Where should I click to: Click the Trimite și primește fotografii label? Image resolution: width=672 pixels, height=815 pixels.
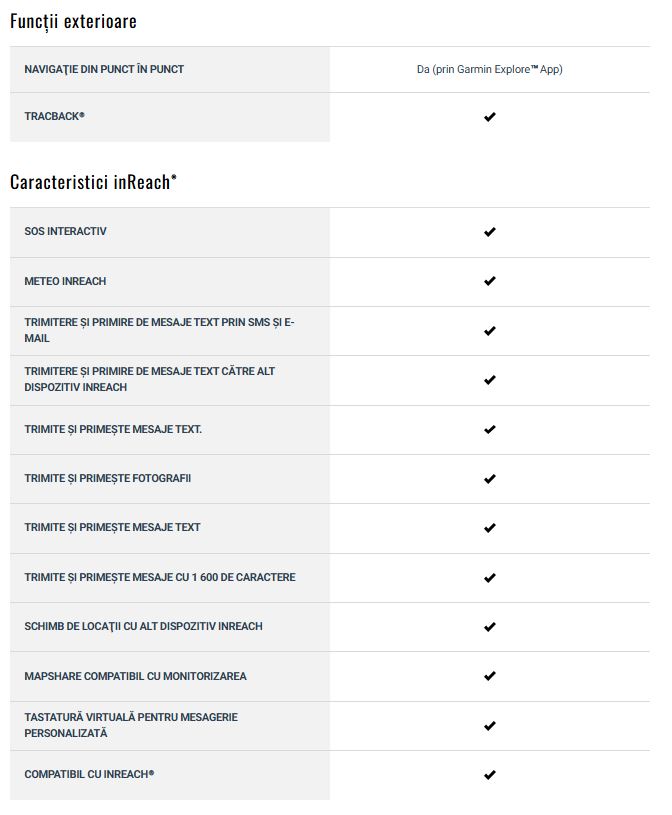[x=108, y=478]
